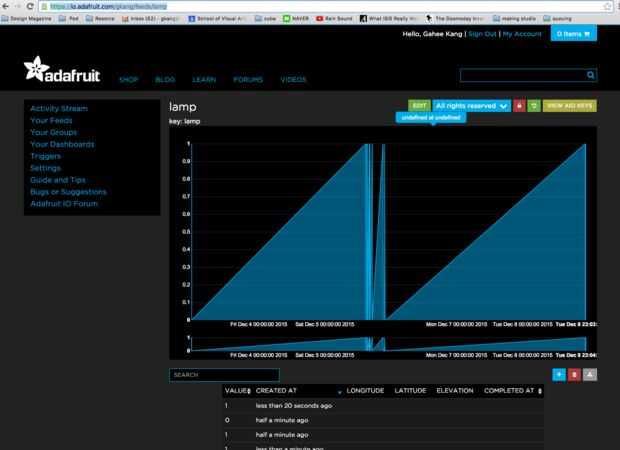Screen dimensions: 620x450
Task: Click the blue plus add-data button
Action: click(559, 374)
